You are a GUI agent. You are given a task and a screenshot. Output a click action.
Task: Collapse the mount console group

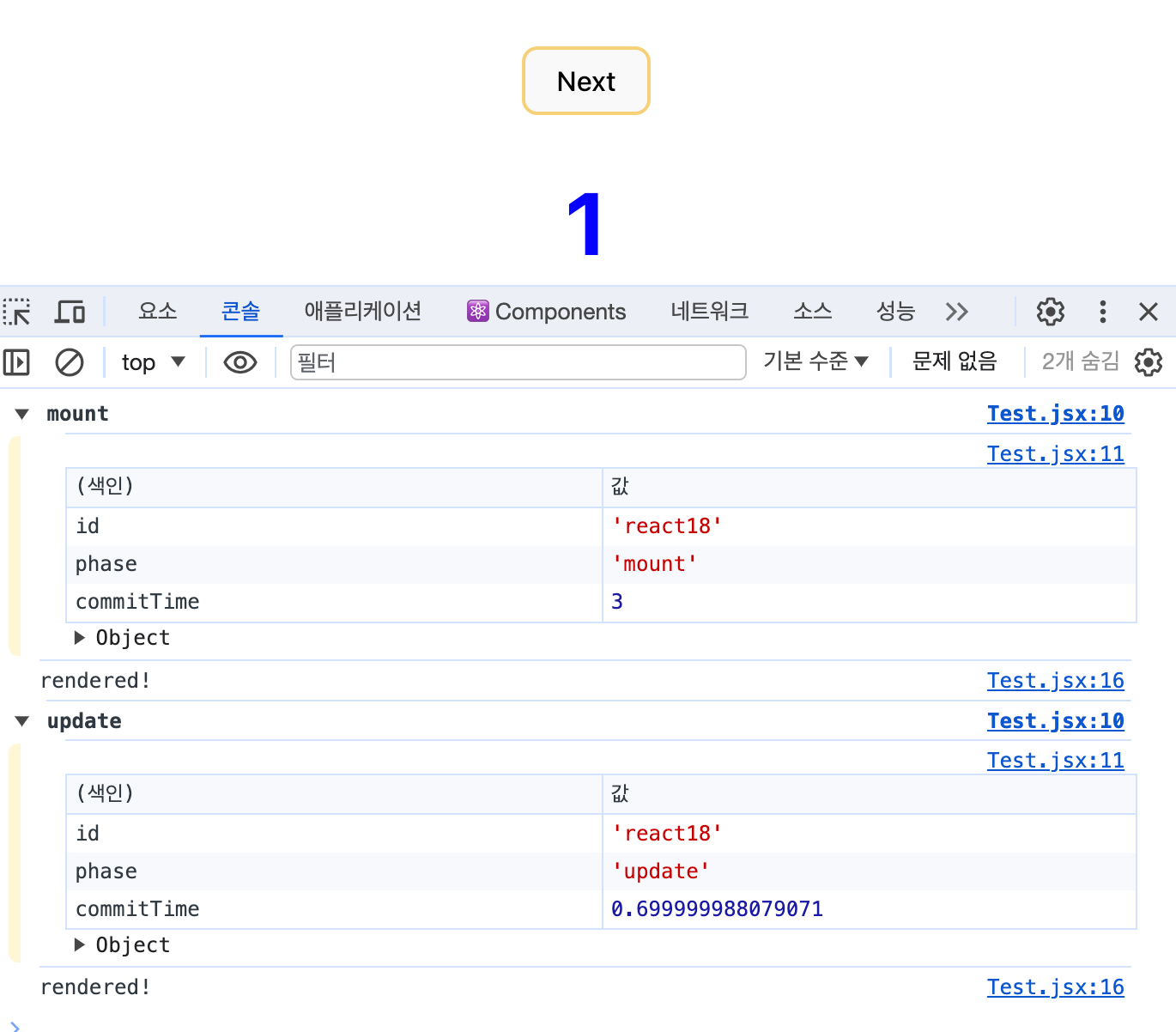[x=21, y=413]
